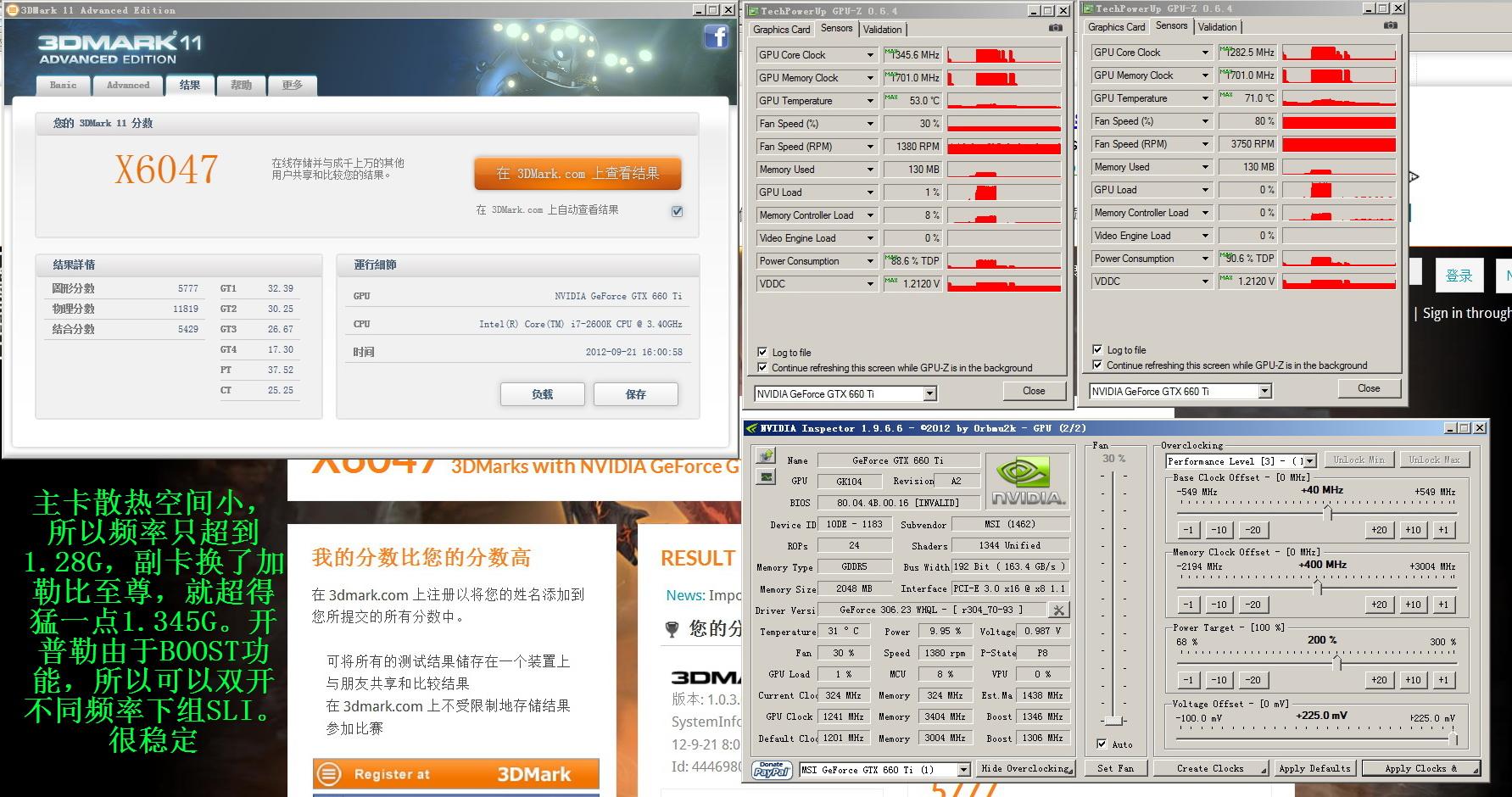
Task: Click the NVIDIA Inspector title bar icon
Action: tap(751, 428)
